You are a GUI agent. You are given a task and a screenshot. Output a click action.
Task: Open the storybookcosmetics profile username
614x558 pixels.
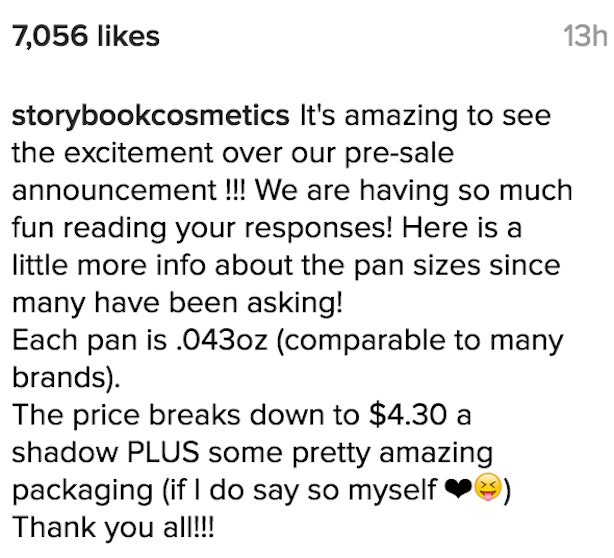click(x=150, y=117)
